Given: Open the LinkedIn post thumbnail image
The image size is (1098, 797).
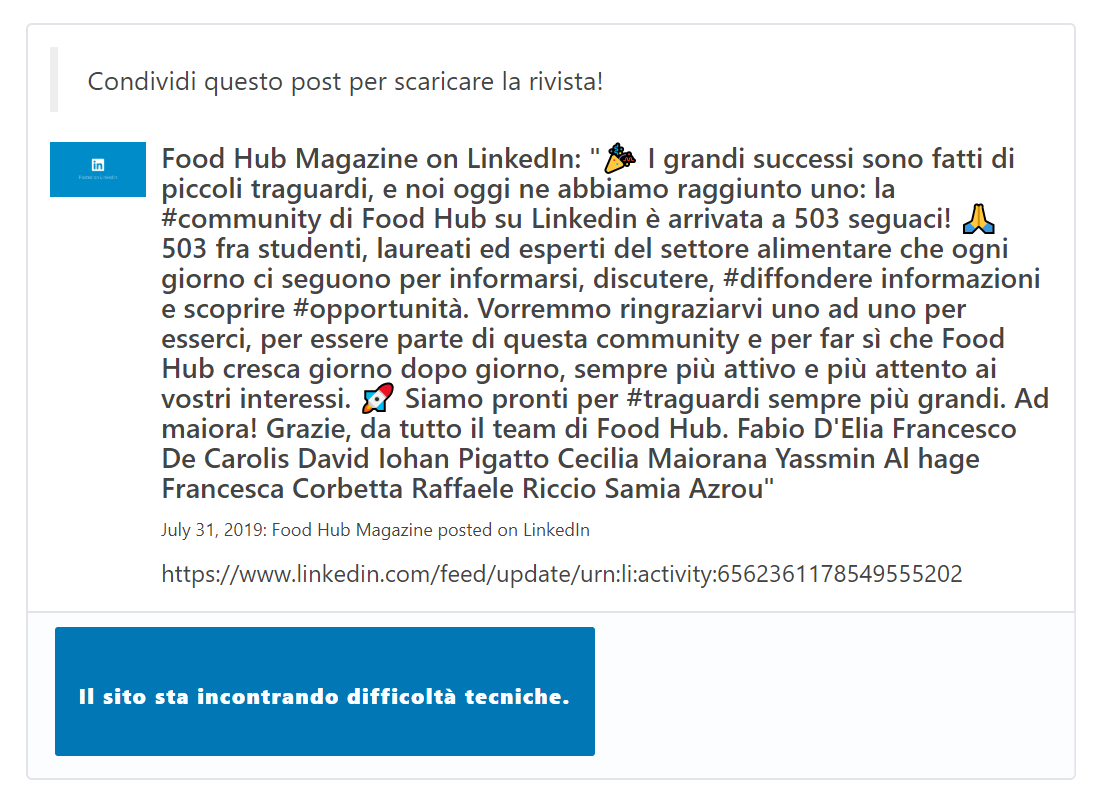Looking at the screenshot, I should pyautogui.click(x=98, y=169).
